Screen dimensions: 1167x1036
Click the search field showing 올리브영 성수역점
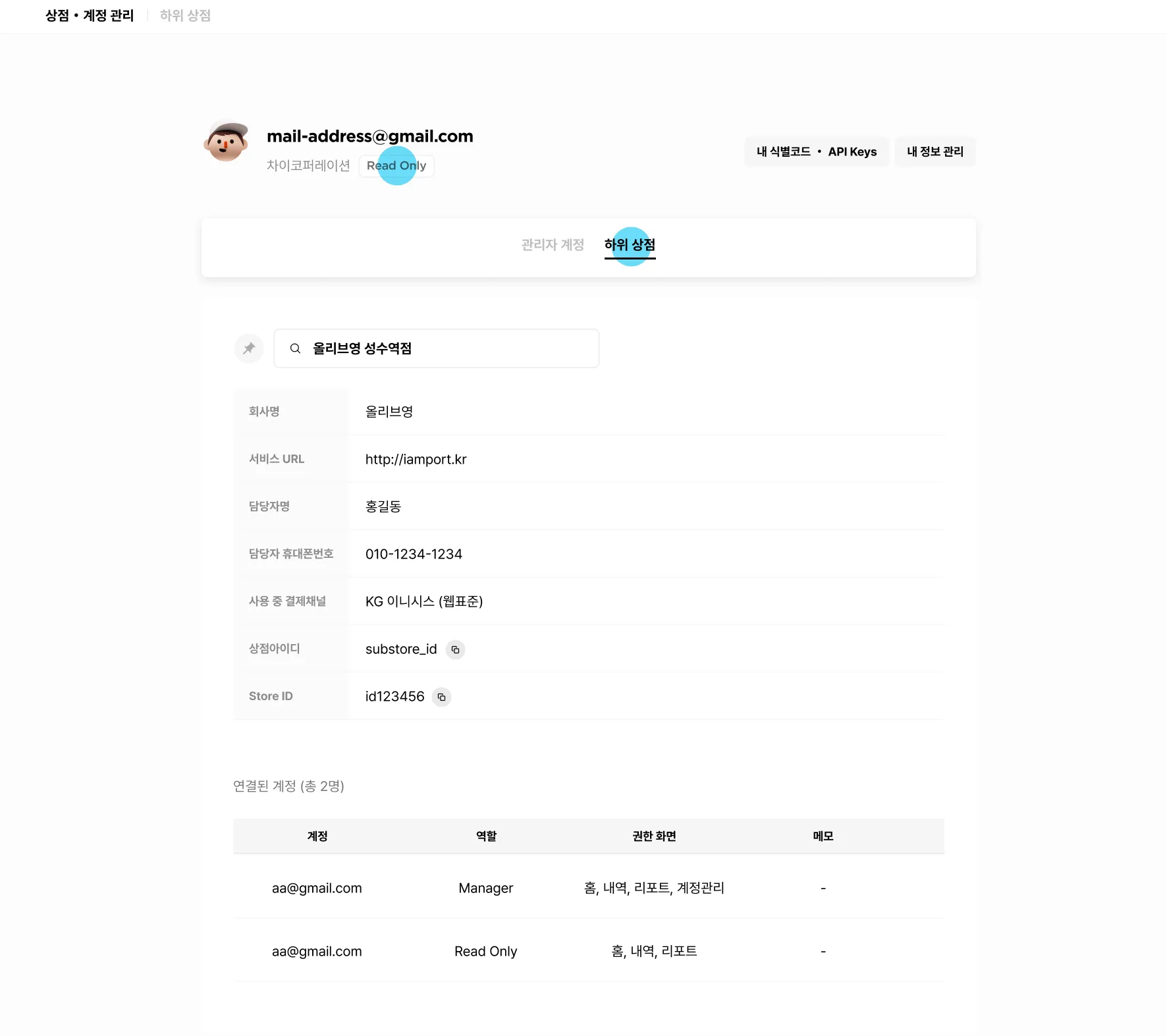(x=437, y=348)
